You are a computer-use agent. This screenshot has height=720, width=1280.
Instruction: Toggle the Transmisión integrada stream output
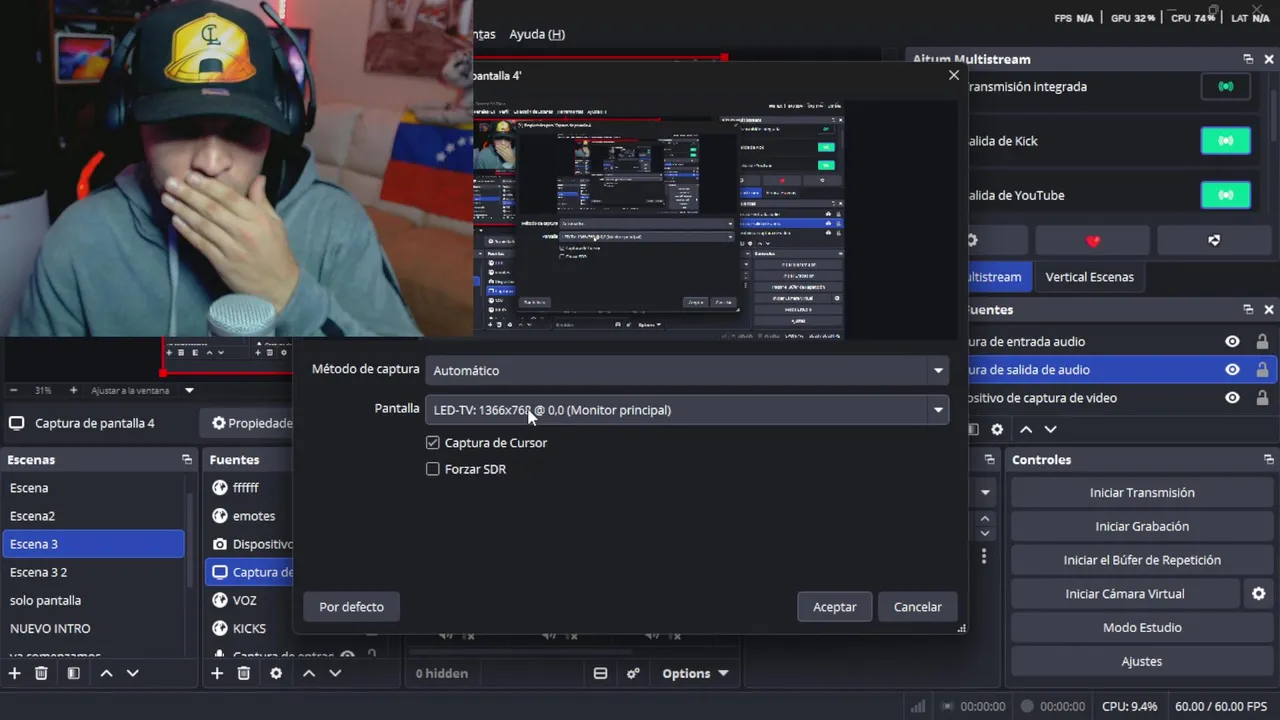1226,86
